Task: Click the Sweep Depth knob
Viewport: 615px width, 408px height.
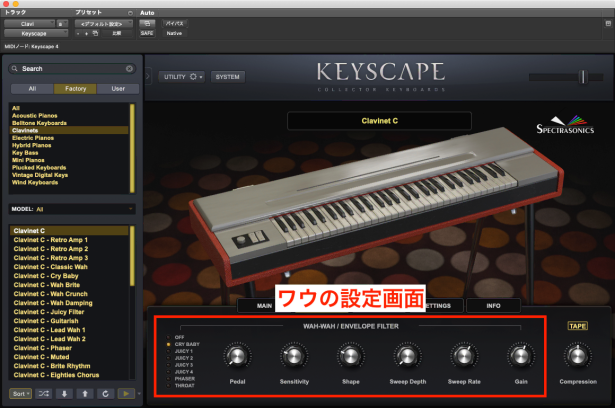Action: click(x=407, y=356)
